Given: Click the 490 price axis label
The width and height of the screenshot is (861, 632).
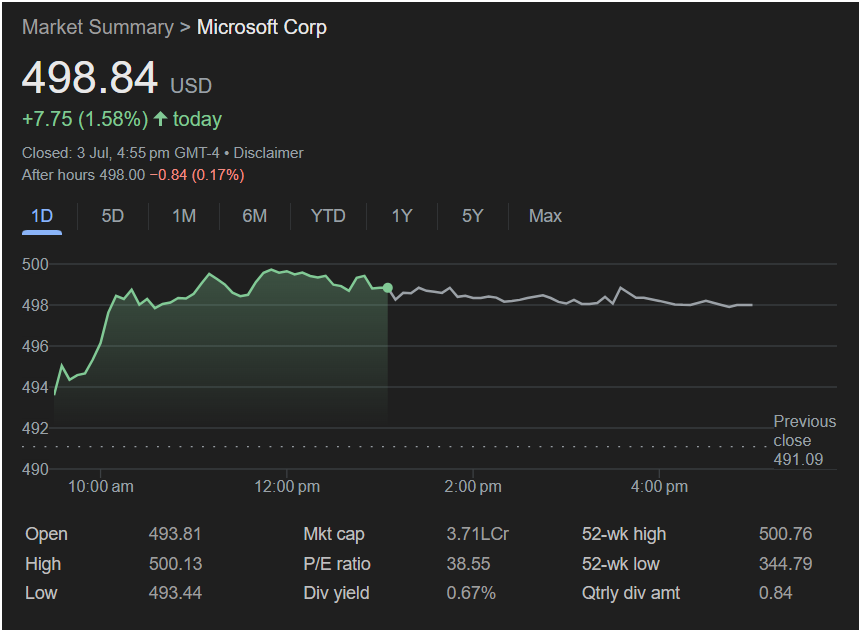Looking at the screenshot, I should [x=35, y=469].
